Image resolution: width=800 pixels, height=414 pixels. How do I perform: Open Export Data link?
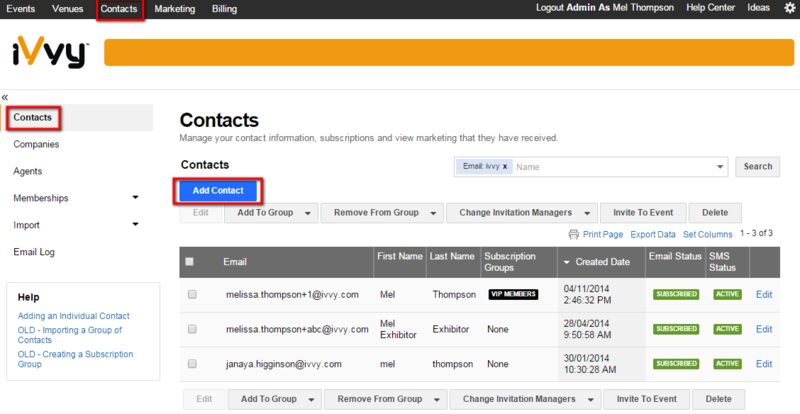(653, 234)
